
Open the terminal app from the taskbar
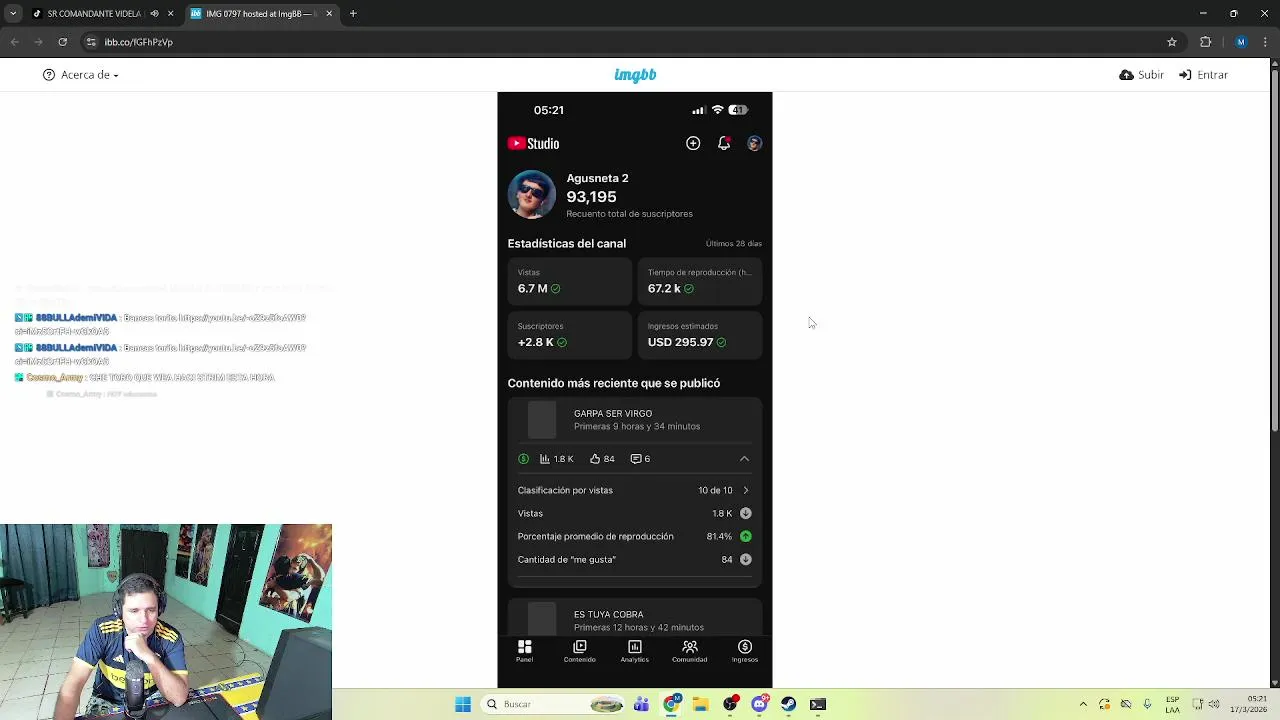click(818, 704)
